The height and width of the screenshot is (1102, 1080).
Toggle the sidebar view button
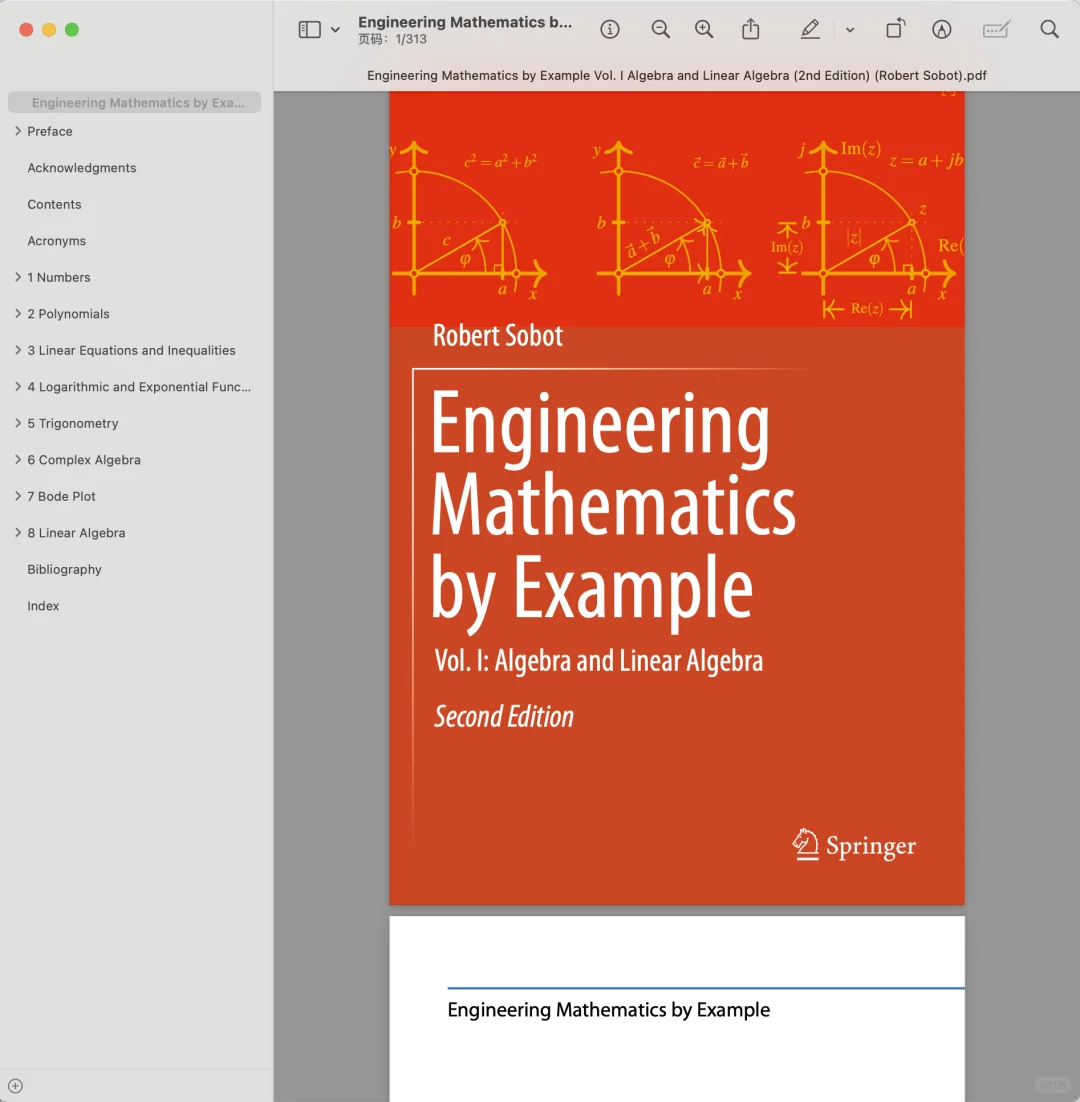(x=309, y=30)
